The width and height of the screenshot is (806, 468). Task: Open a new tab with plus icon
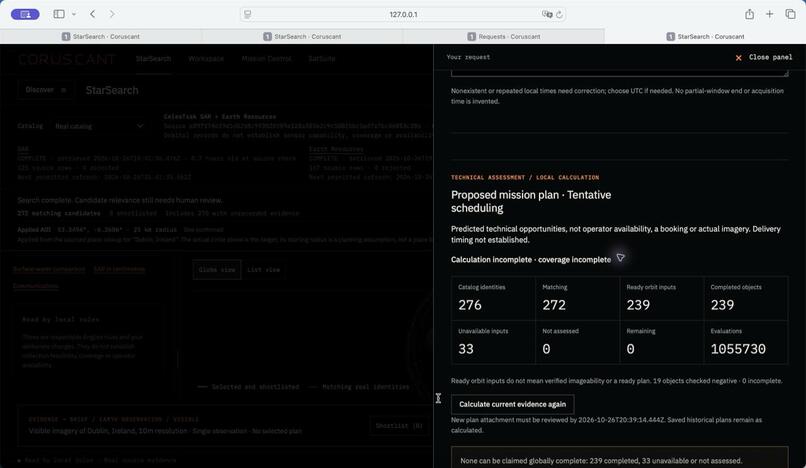click(x=770, y=14)
